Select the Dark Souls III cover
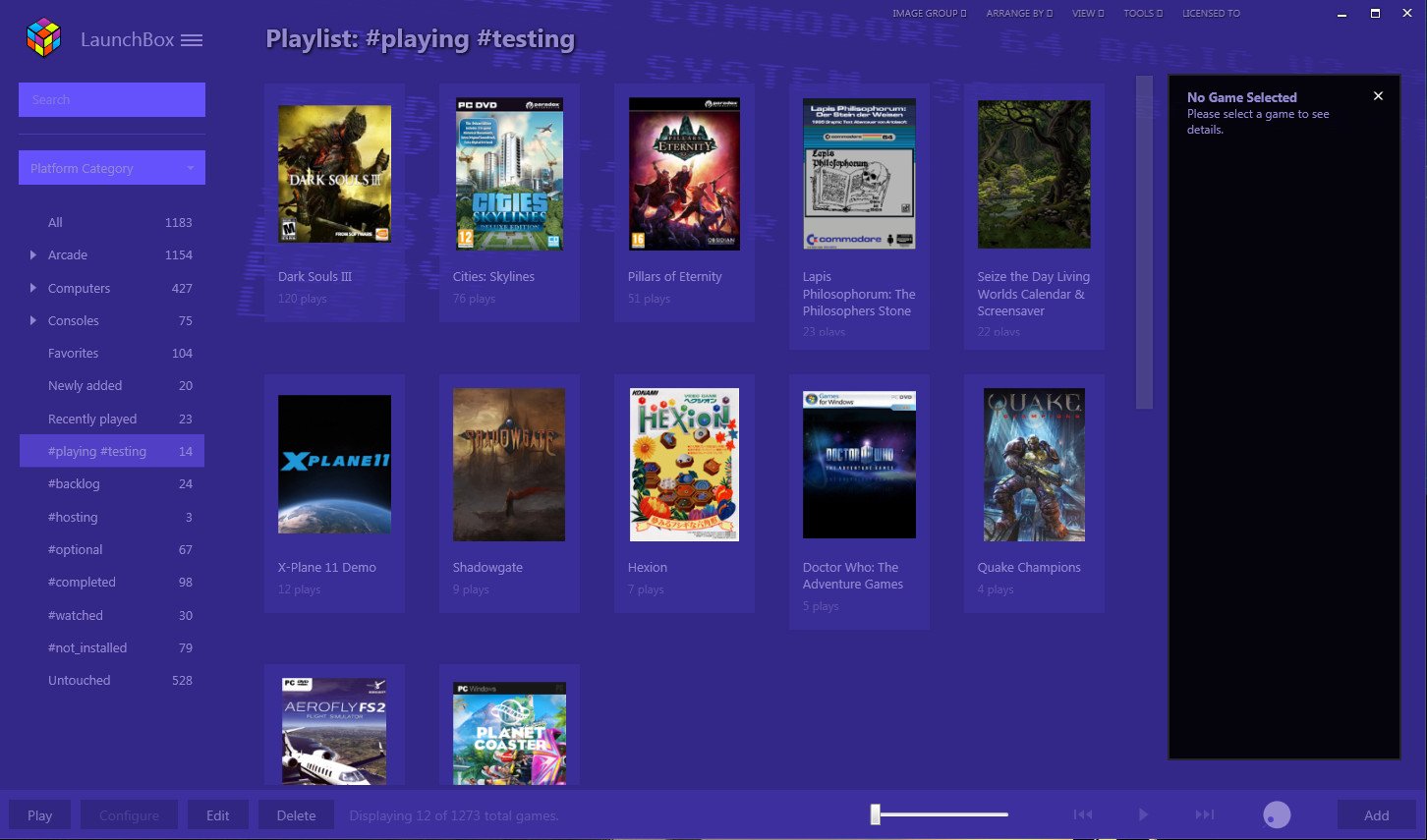 pyautogui.click(x=334, y=174)
